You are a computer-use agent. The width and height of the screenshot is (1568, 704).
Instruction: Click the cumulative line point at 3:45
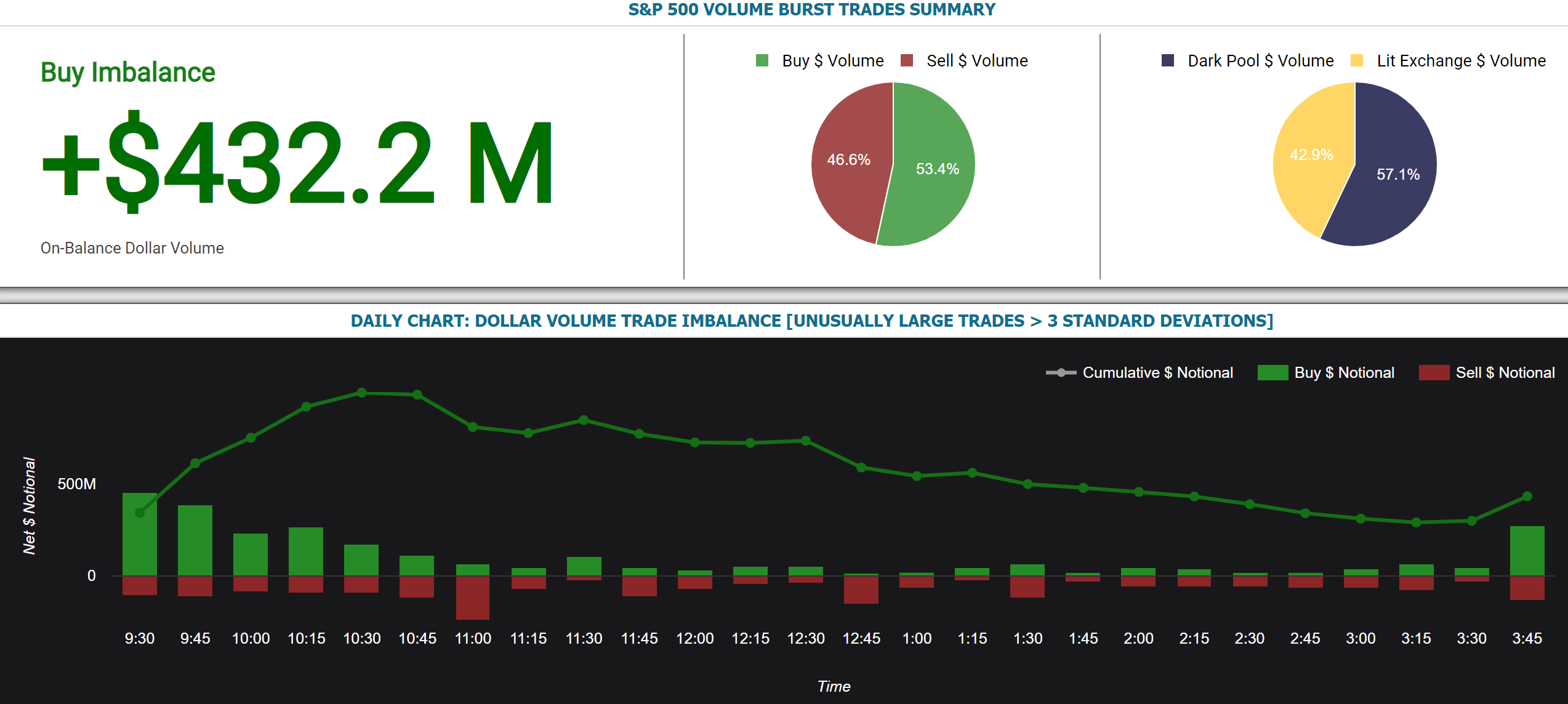pyautogui.click(x=1527, y=496)
